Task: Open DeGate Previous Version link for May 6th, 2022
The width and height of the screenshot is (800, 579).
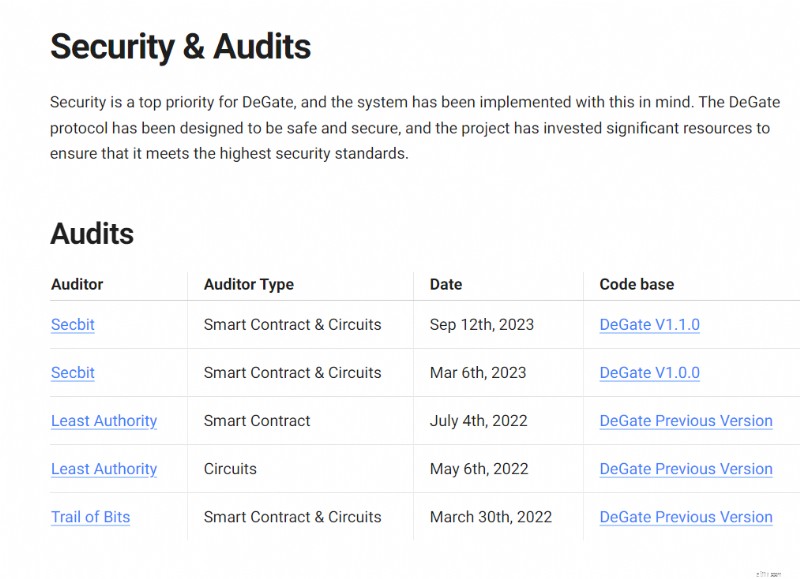Action: pyautogui.click(x=686, y=469)
